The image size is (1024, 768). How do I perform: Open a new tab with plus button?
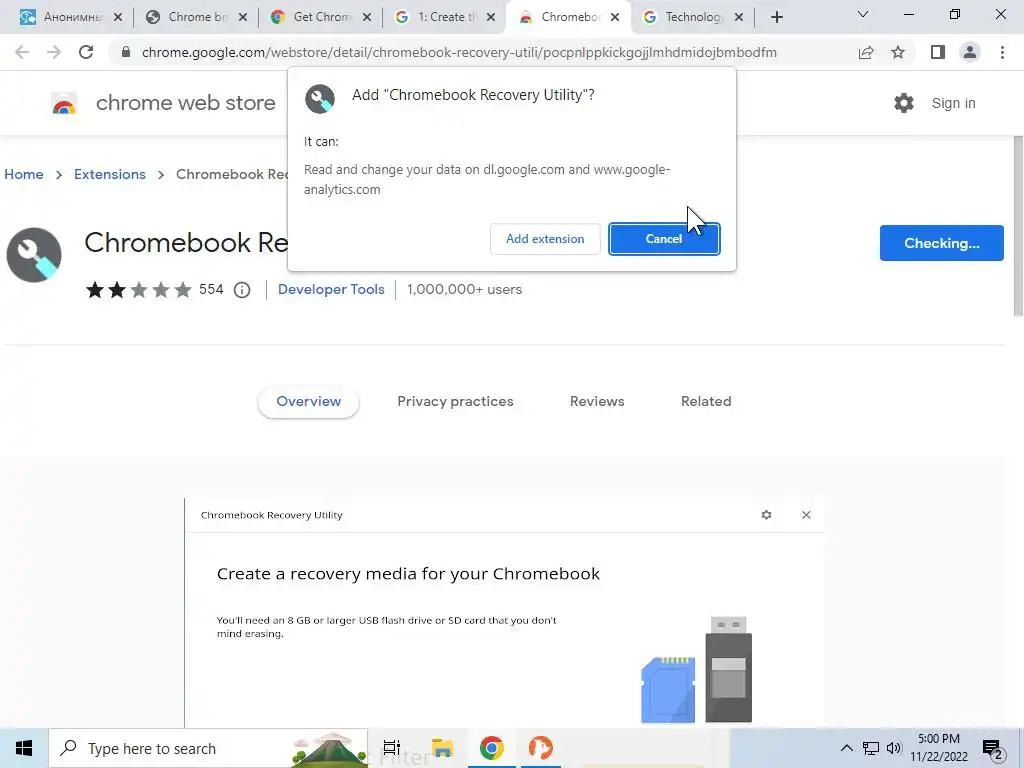776,17
